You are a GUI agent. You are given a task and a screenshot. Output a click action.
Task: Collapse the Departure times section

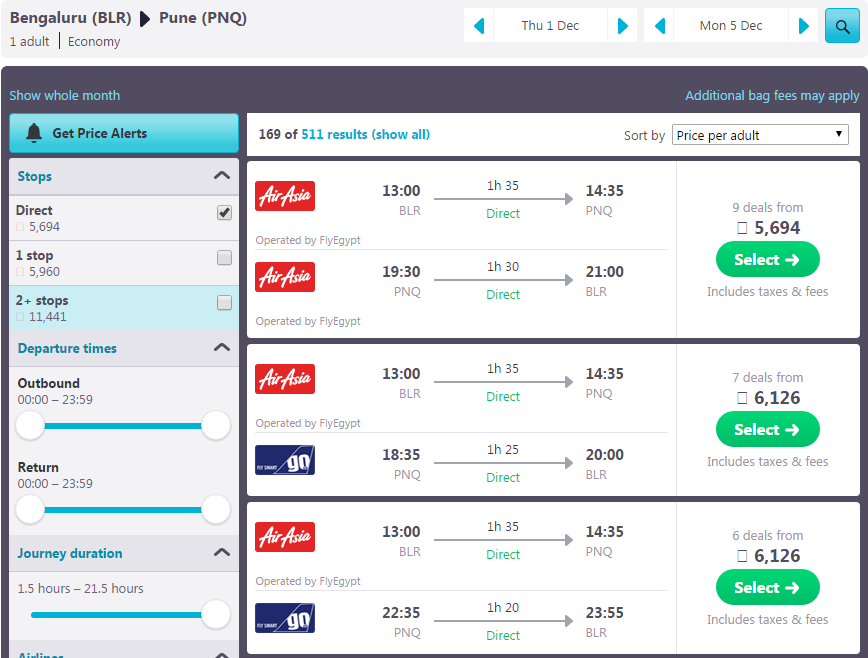[221, 348]
